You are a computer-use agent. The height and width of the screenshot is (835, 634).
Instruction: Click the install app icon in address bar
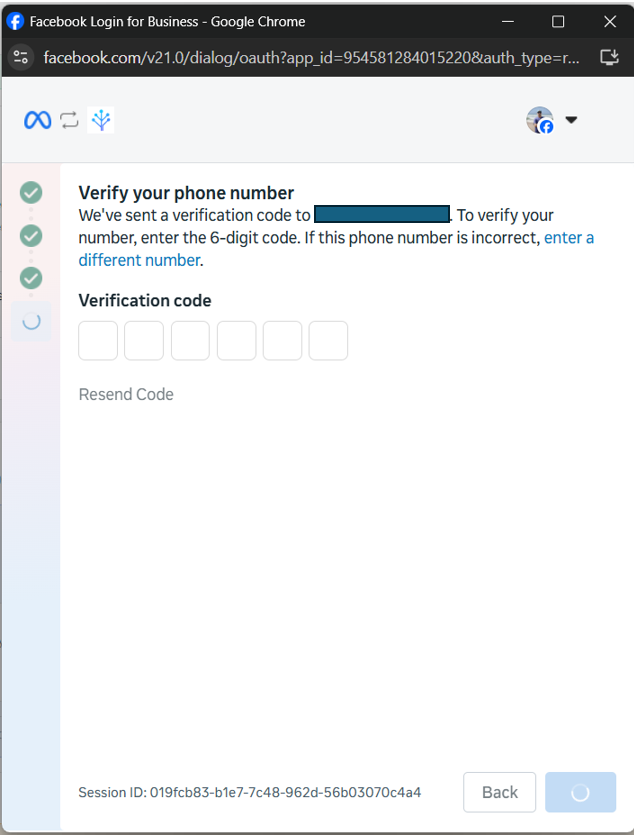[x=610, y=57]
